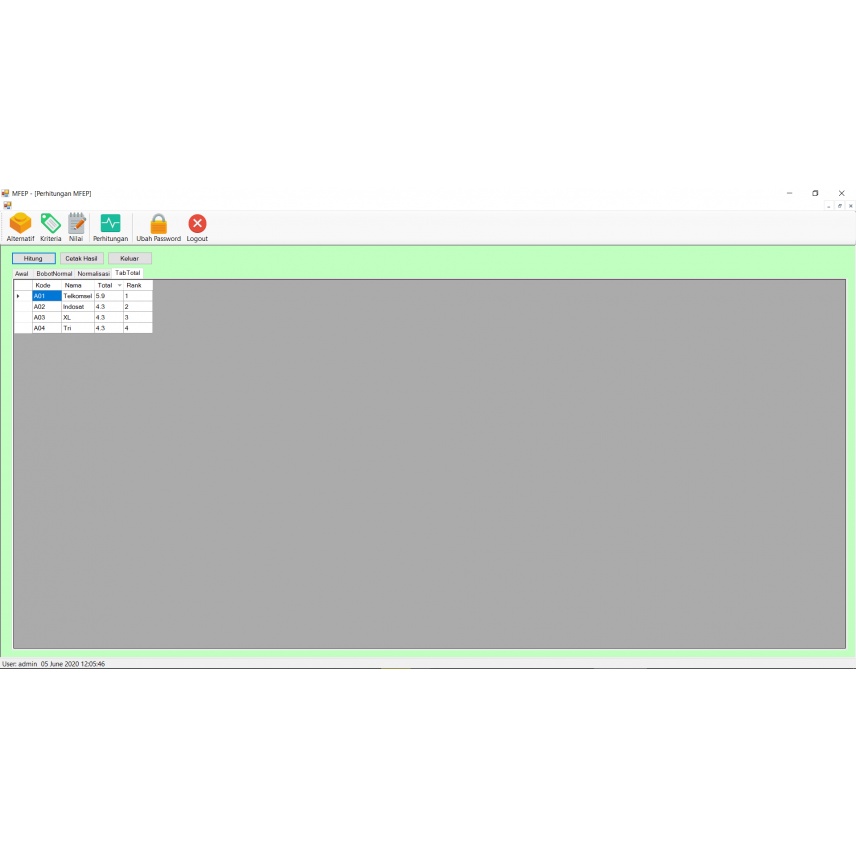
Task: Click Cetak Hasil to print results
Action: coord(82,258)
